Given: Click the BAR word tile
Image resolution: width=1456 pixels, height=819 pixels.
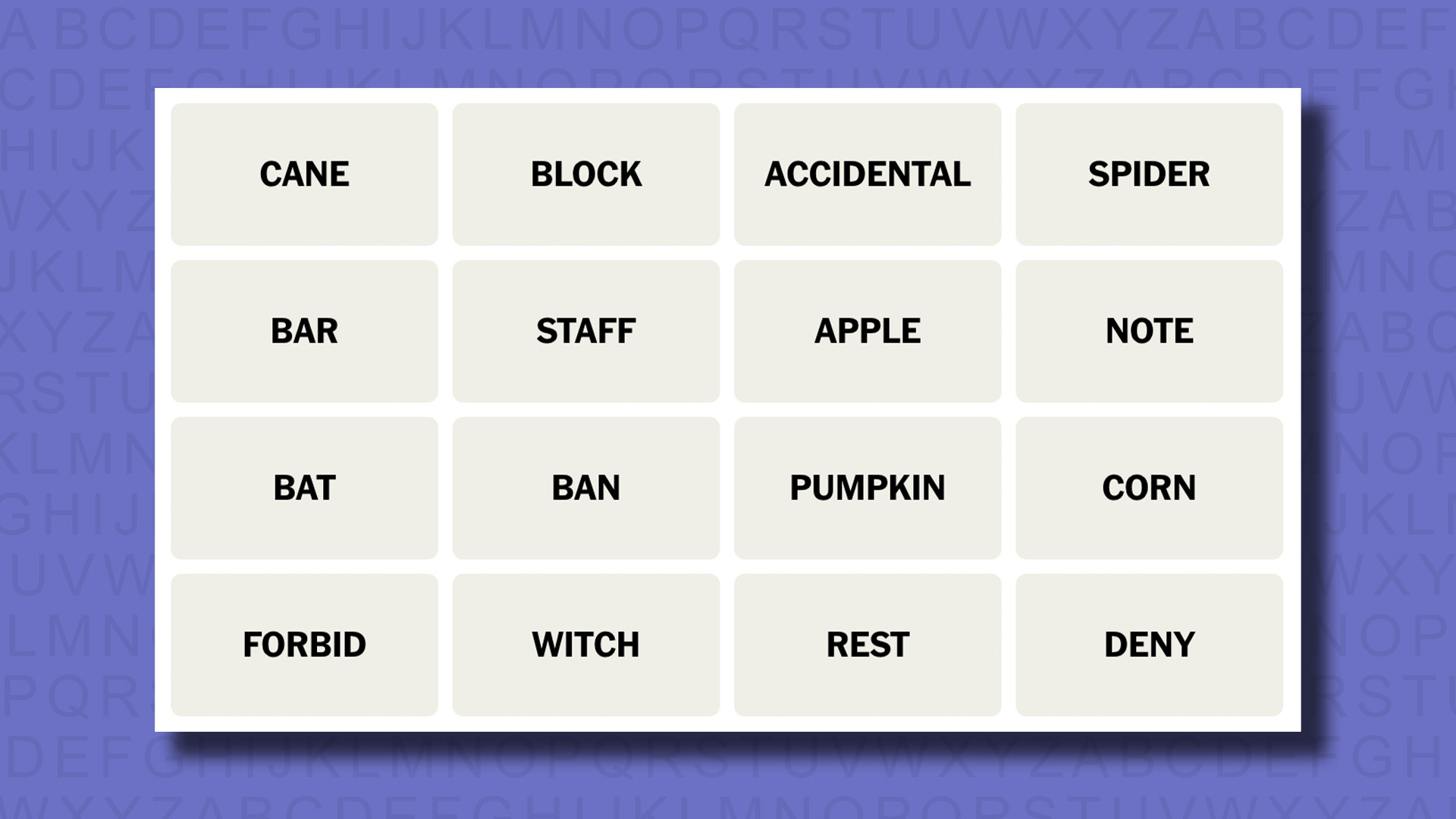Looking at the screenshot, I should 304,331.
